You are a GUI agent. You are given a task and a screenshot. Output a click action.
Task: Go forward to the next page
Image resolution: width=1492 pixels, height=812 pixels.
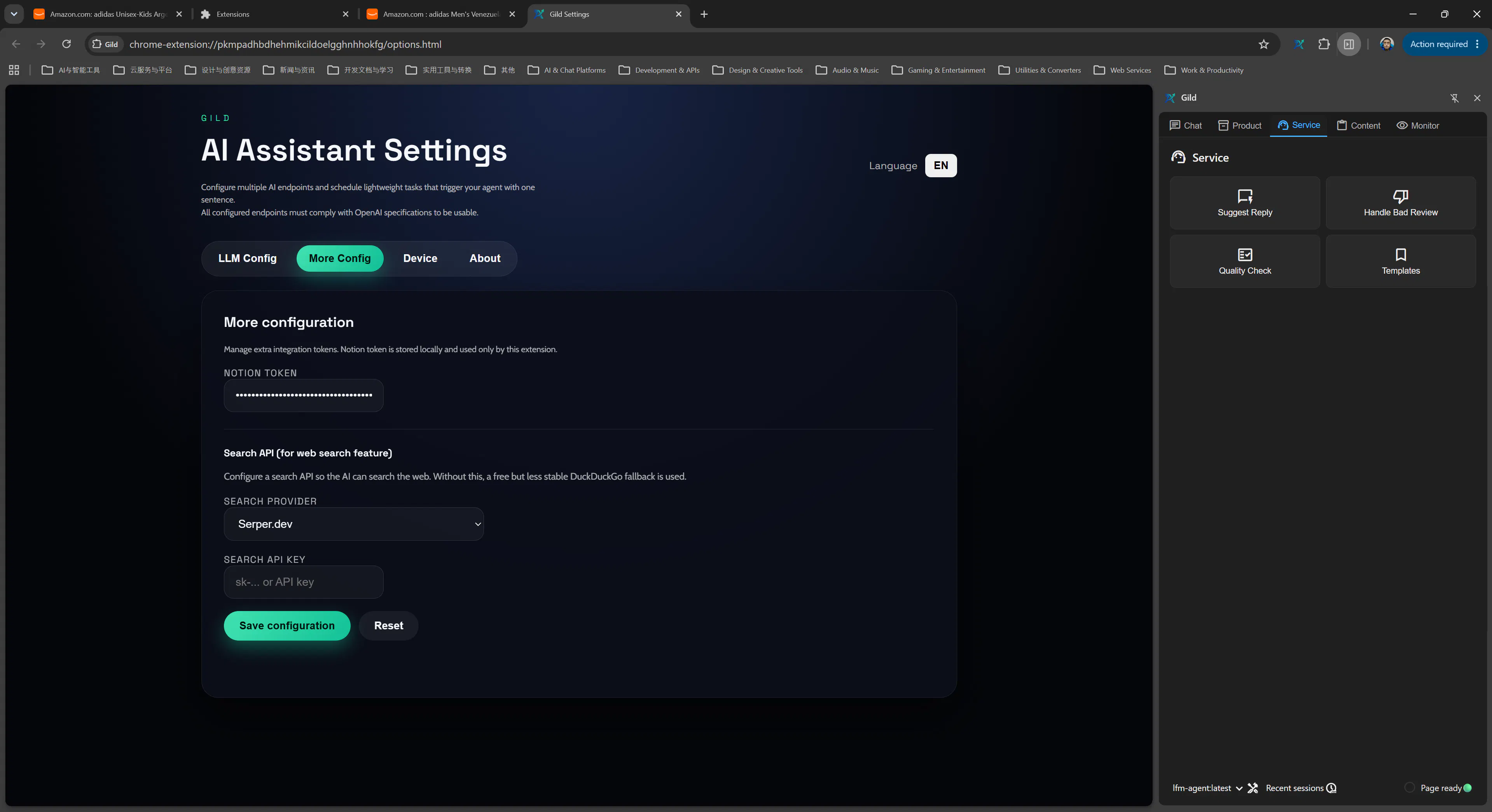[x=41, y=44]
